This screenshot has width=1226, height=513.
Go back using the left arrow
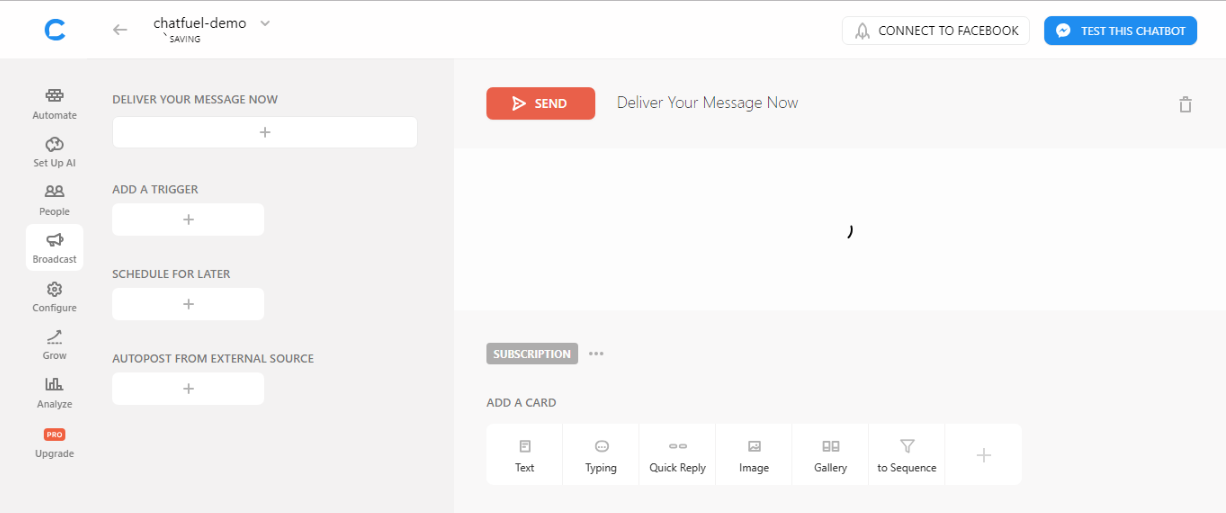(120, 30)
